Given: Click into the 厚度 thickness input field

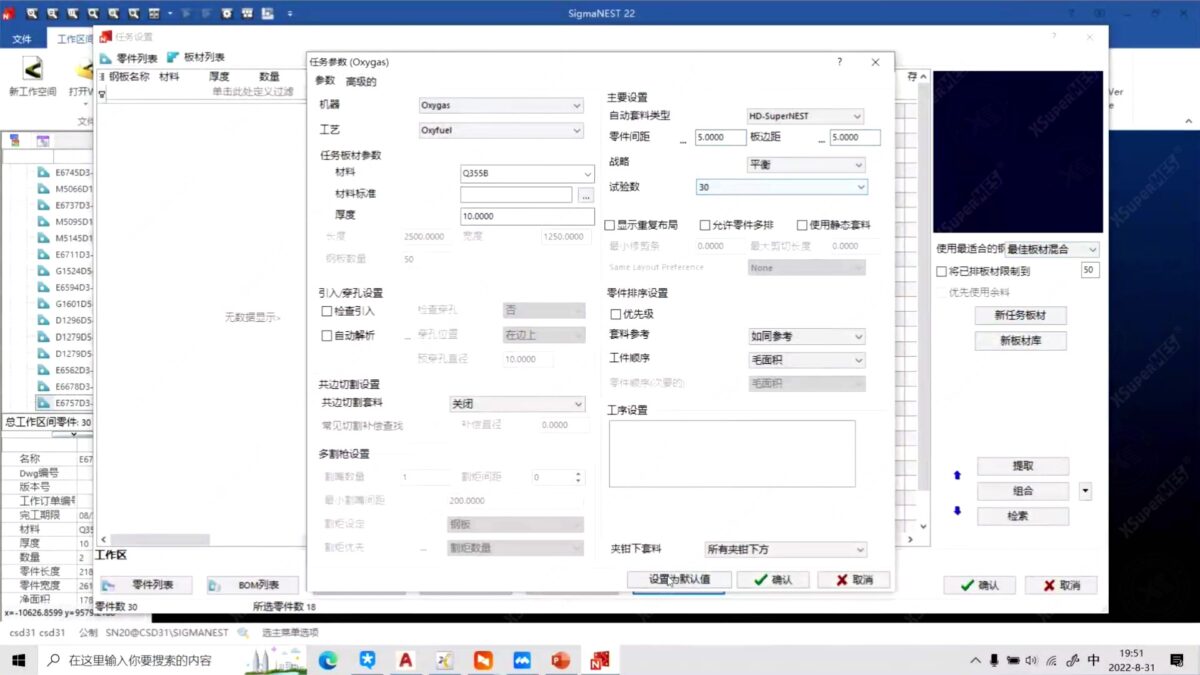Looking at the screenshot, I should pyautogui.click(x=527, y=216).
